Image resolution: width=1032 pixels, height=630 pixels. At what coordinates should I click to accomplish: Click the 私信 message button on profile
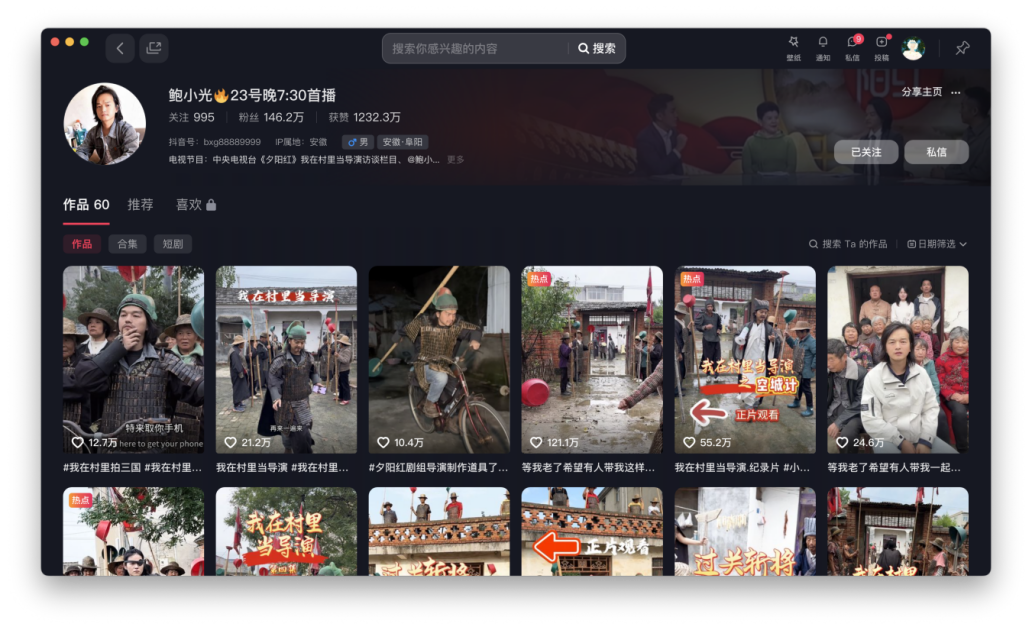936,152
